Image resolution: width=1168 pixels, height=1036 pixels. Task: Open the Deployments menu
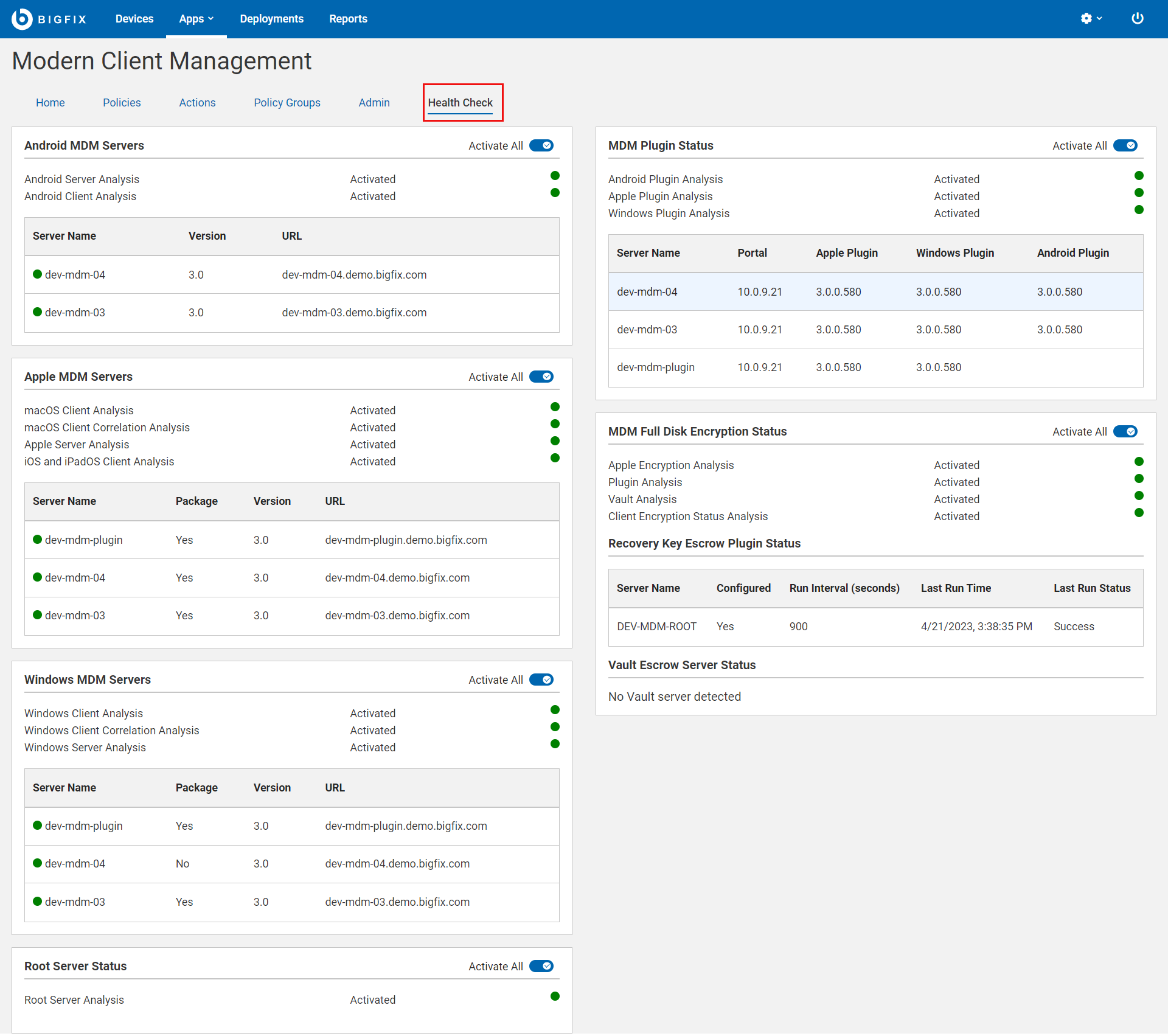click(x=271, y=19)
